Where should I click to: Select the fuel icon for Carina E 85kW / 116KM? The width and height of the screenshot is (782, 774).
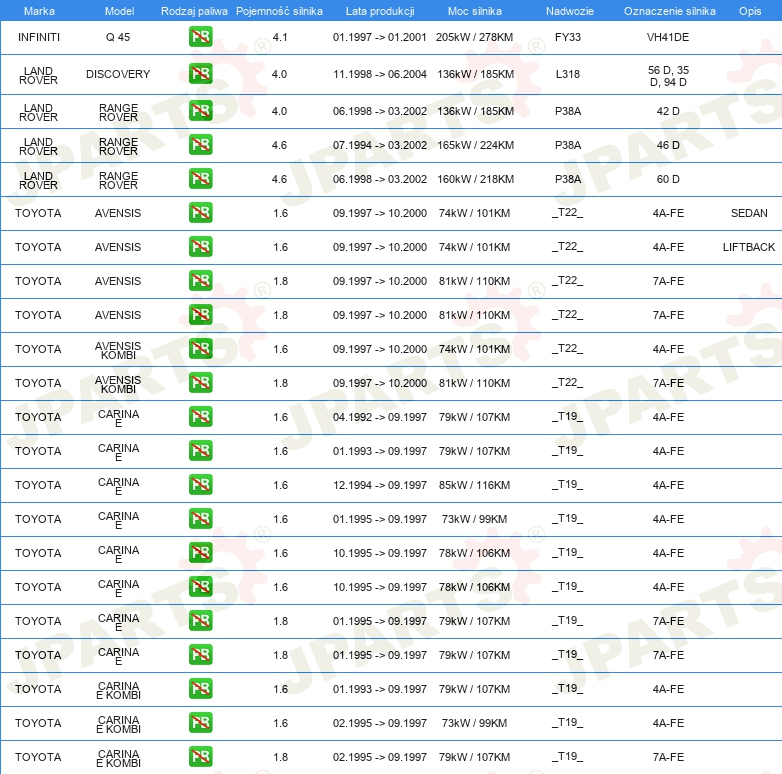[x=200, y=484]
